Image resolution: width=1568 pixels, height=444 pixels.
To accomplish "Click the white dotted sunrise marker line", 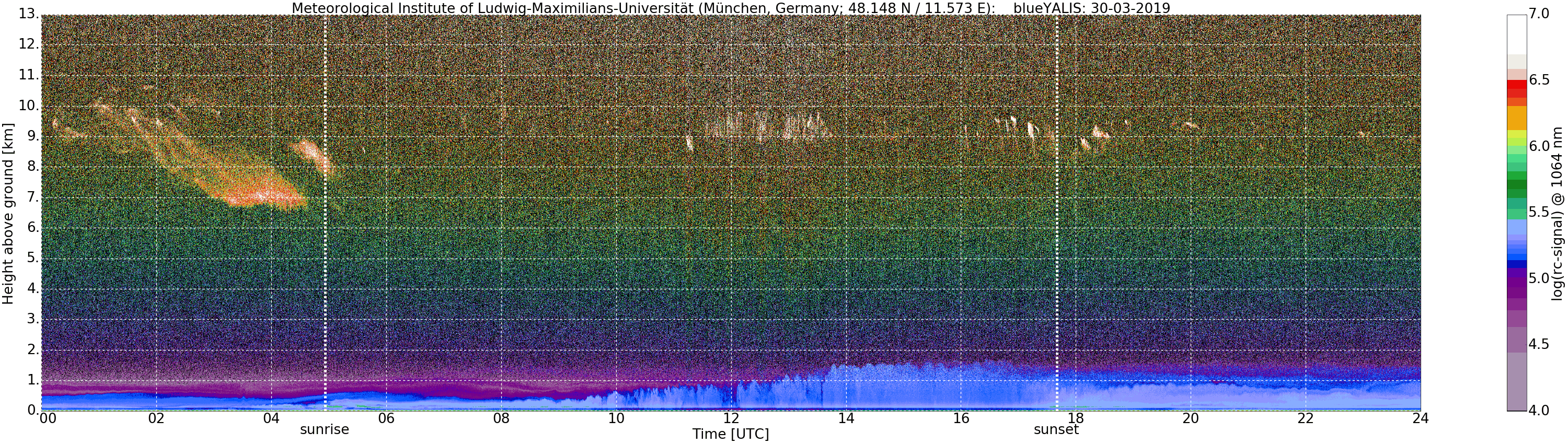I will pyautogui.click(x=326, y=213).
